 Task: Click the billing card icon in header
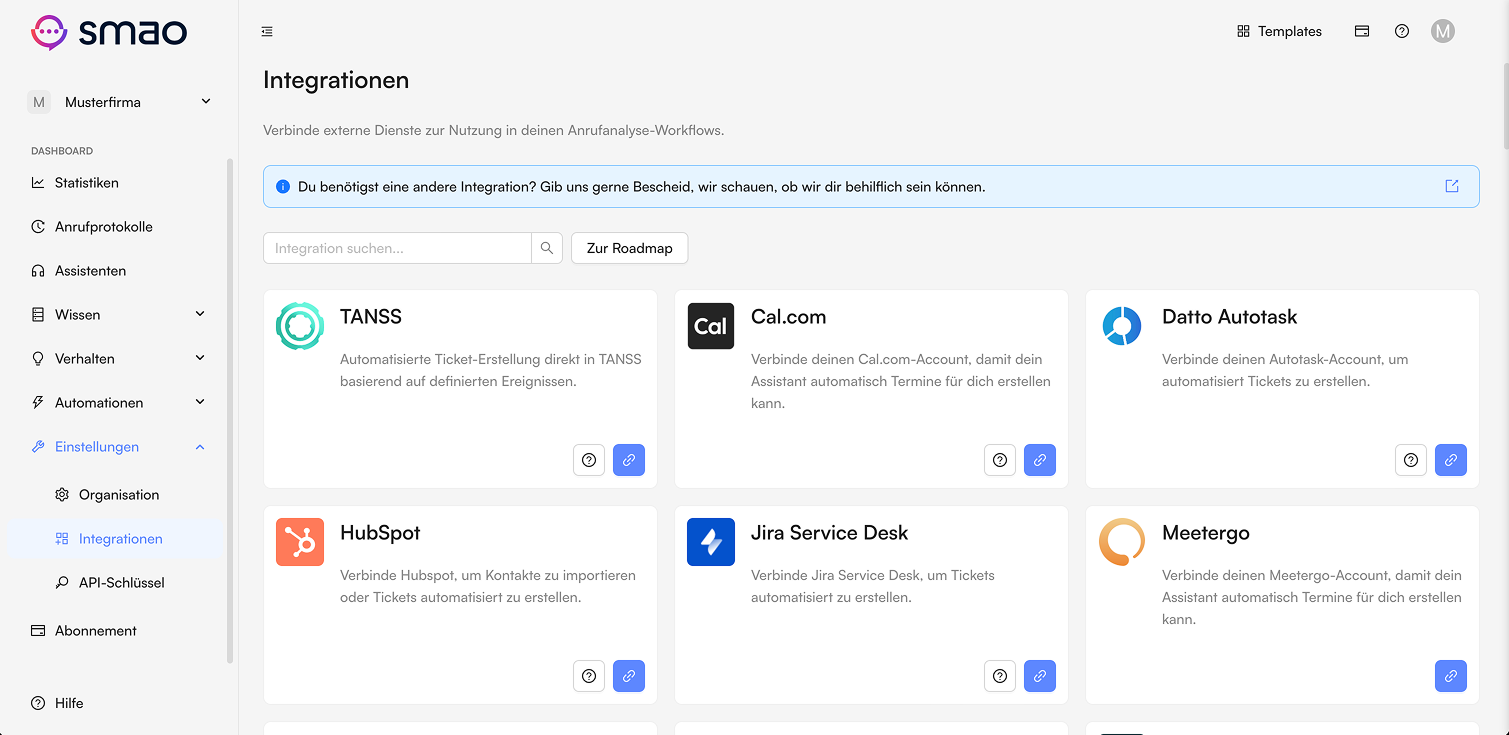[x=1362, y=32]
